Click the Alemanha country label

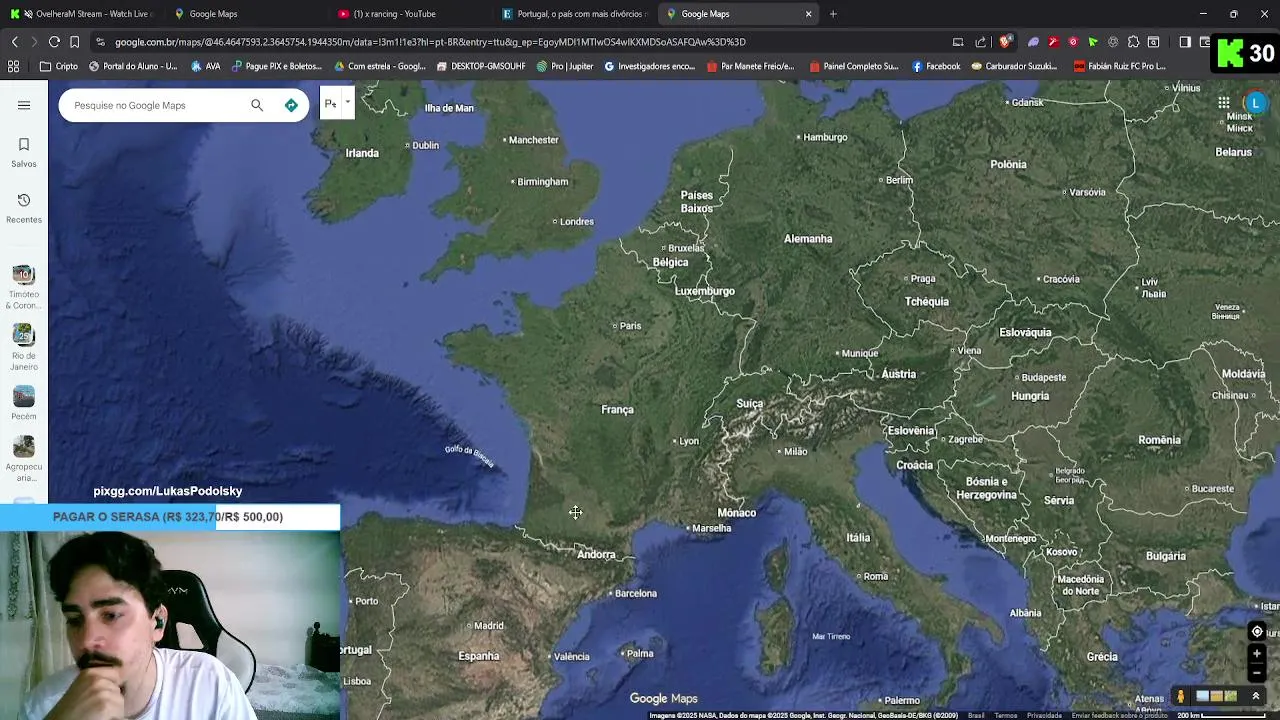coord(808,239)
